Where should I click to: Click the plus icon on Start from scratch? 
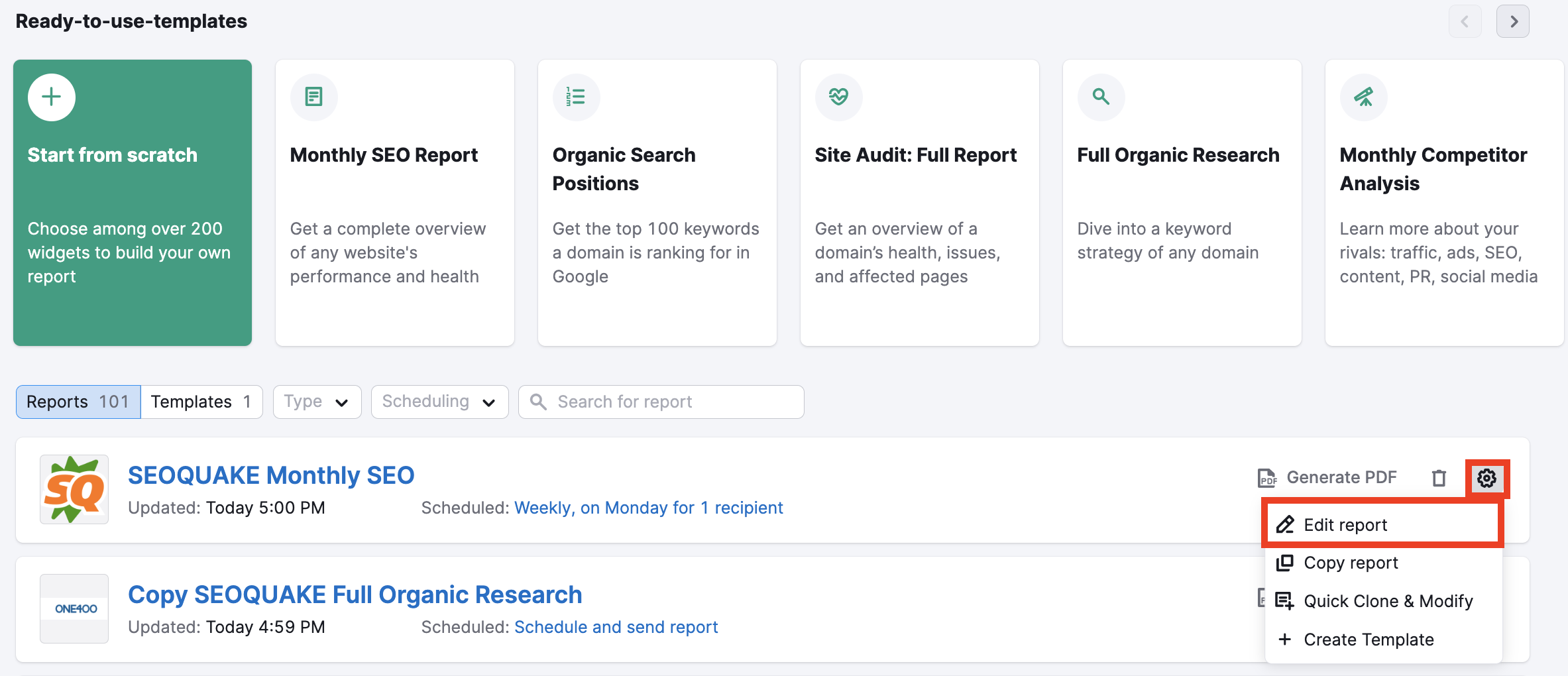click(52, 97)
